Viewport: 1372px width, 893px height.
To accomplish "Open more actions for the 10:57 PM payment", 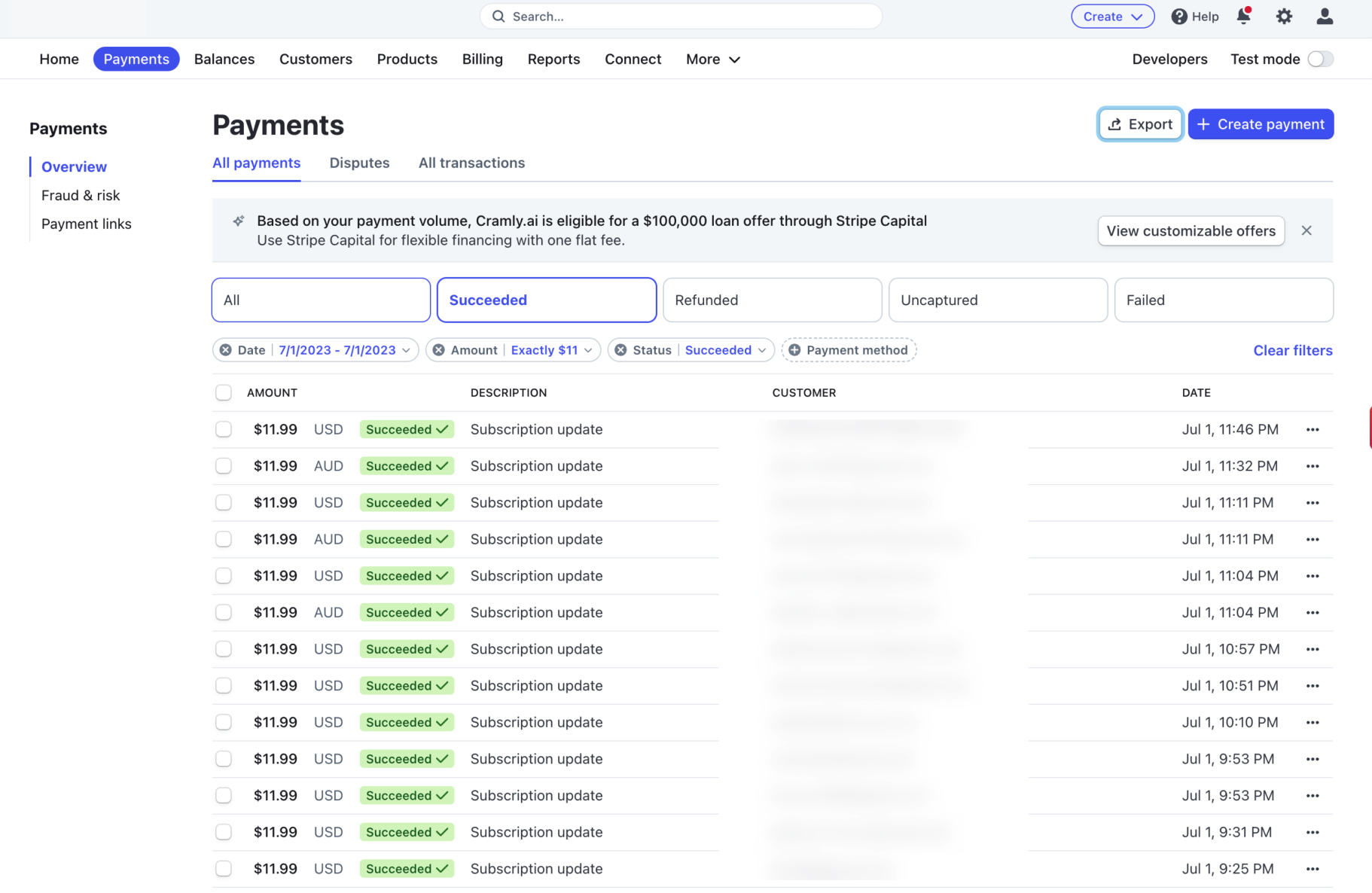I will 1313,649.
